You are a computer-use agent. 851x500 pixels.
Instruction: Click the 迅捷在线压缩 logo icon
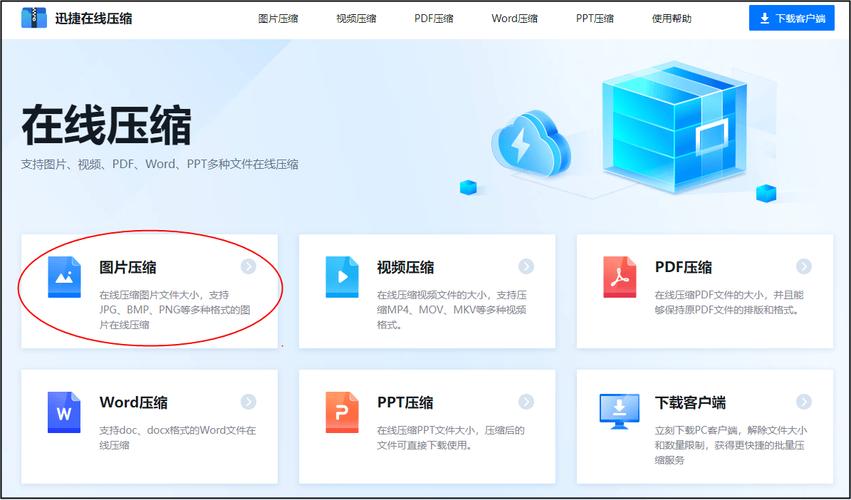[x=34, y=18]
